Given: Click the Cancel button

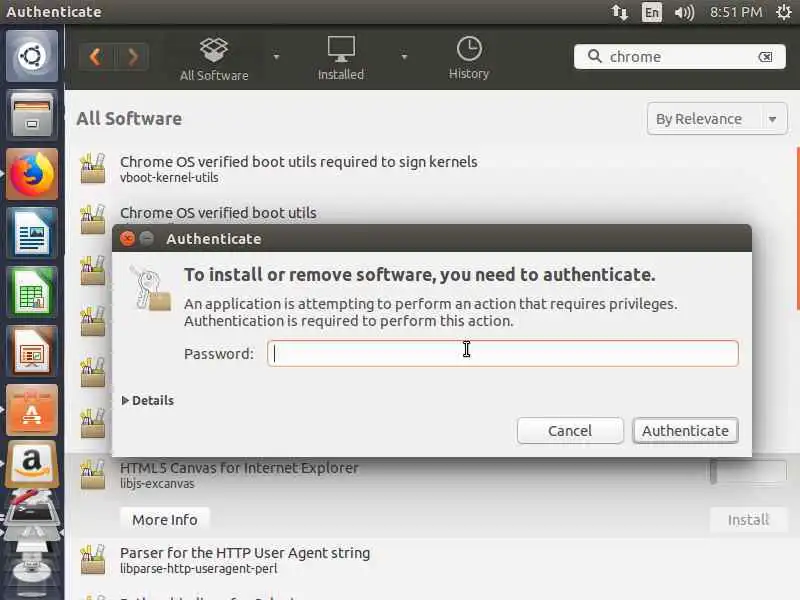Looking at the screenshot, I should point(570,431).
